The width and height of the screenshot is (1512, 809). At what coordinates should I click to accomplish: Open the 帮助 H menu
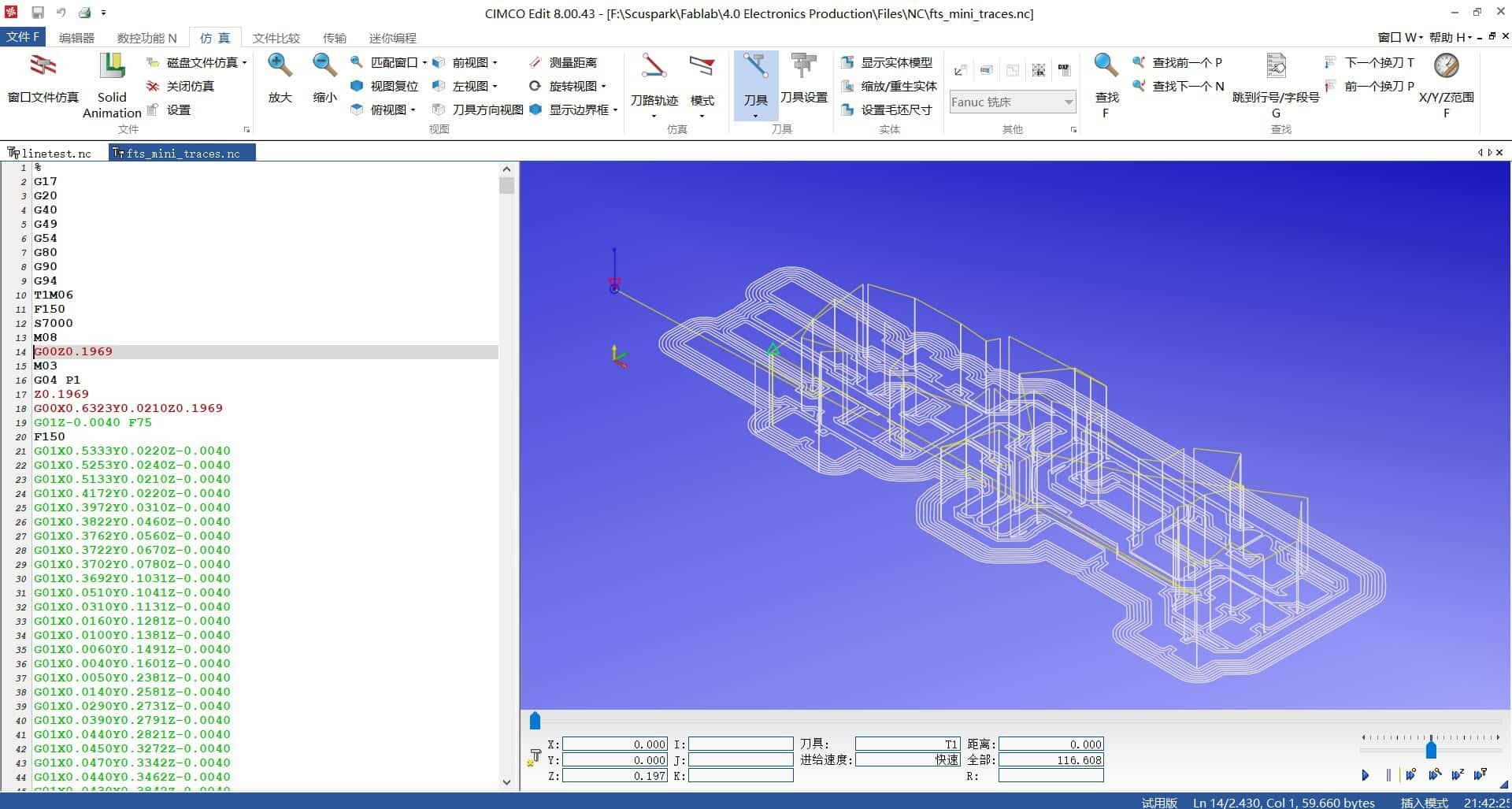click(x=1451, y=37)
